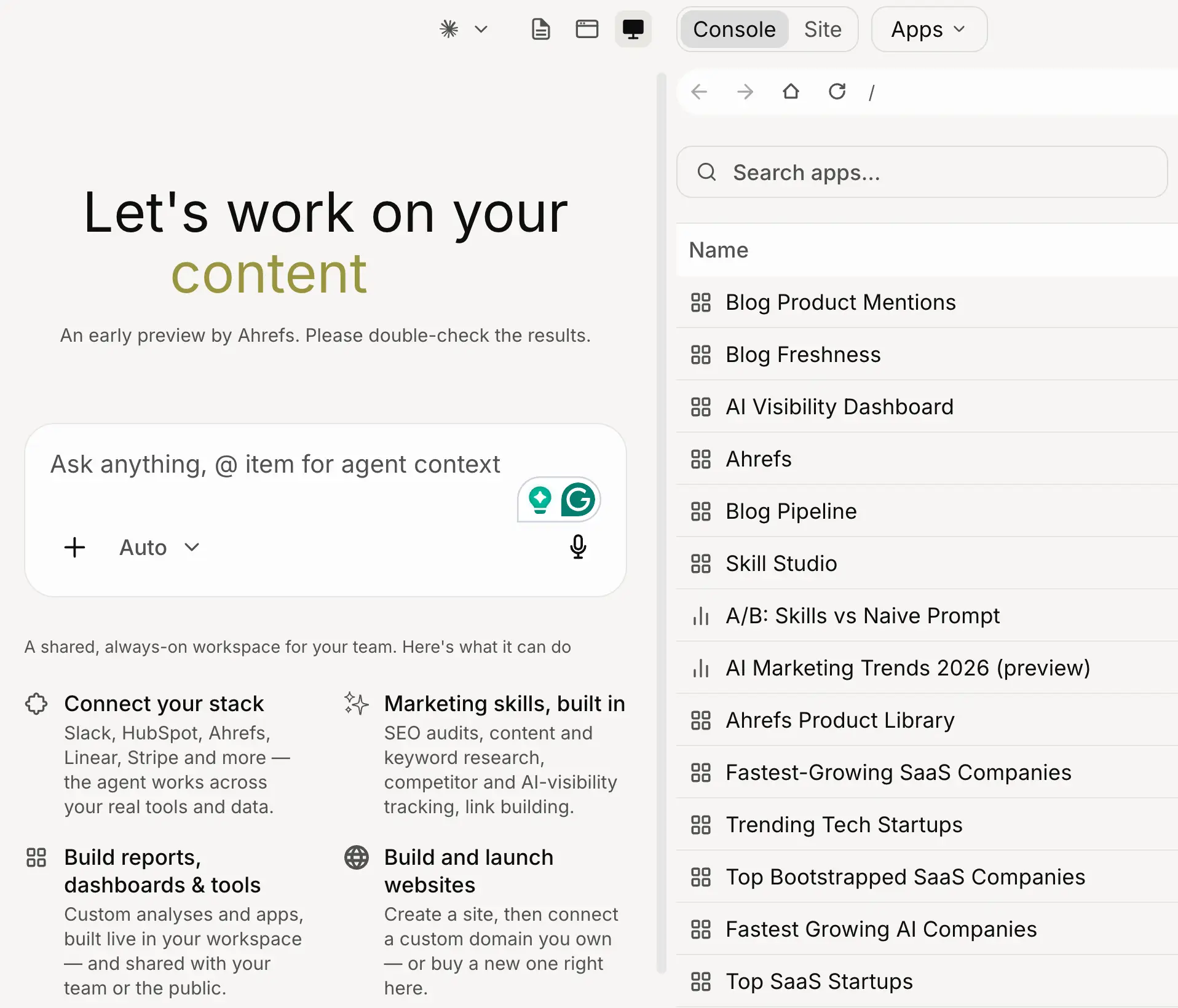This screenshot has width=1178, height=1008.
Task: Click the grid icon beside Ahrefs row
Action: click(x=700, y=459)
